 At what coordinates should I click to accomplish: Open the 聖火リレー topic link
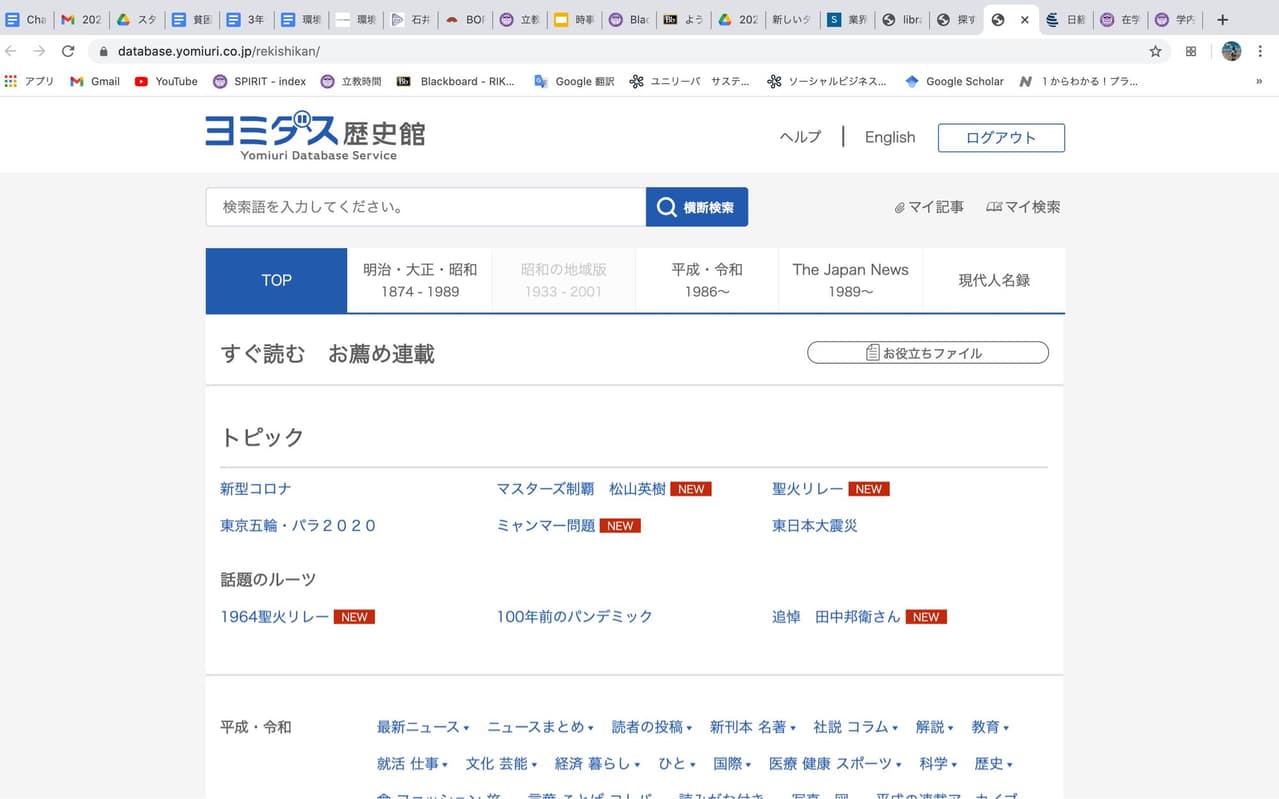[x=808, y=489]
